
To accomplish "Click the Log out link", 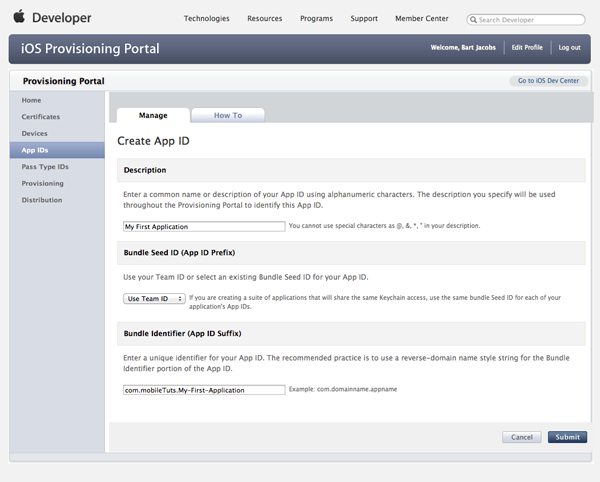I will pyautogui.click(x=569, y=47).
